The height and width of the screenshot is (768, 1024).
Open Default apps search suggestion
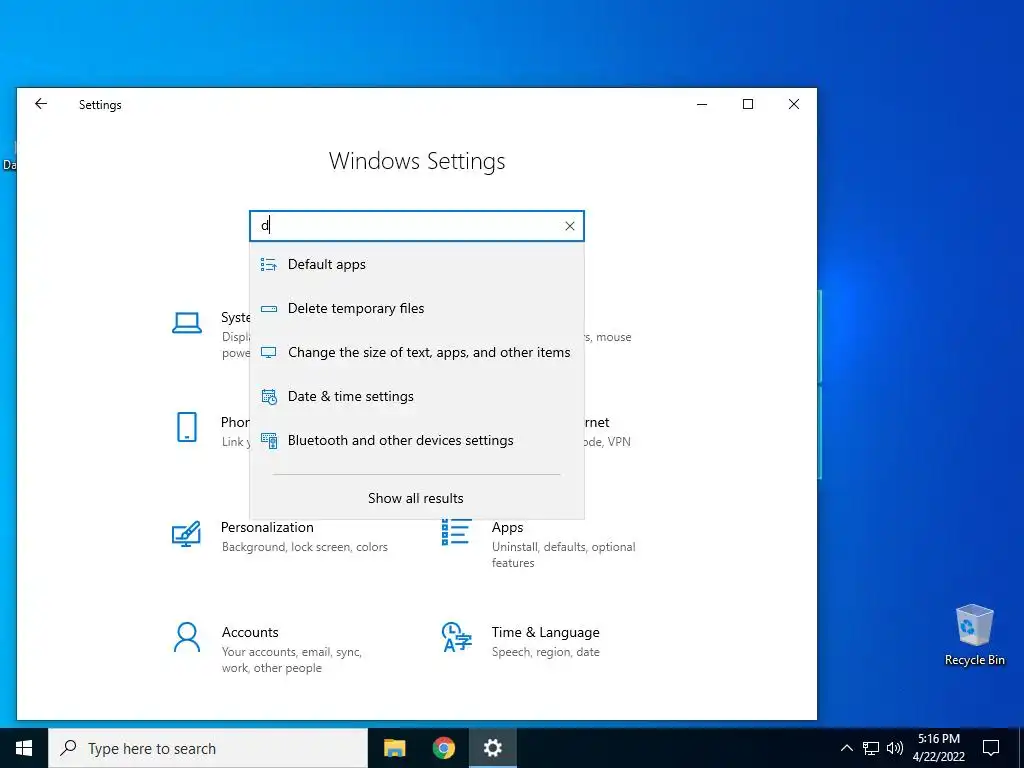[x=417, y=264]
